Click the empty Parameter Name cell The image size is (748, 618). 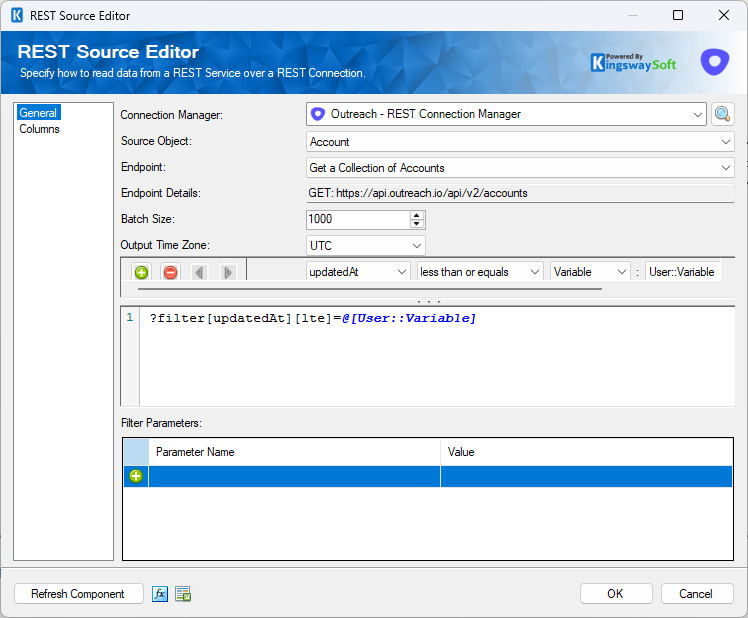pyautogui.click(x=294, y=476)
